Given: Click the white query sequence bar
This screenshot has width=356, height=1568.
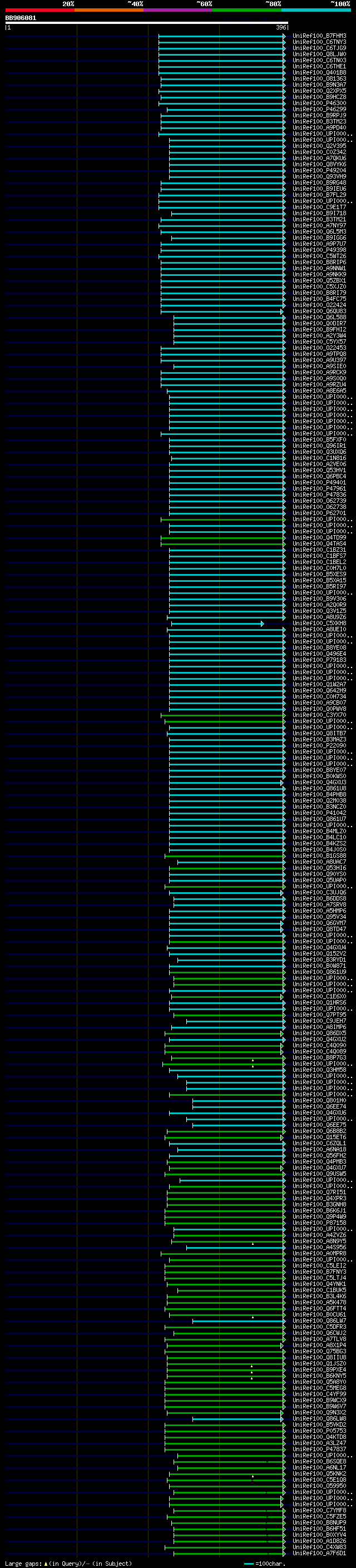Looking at the screenshot, I should (147, 22).
